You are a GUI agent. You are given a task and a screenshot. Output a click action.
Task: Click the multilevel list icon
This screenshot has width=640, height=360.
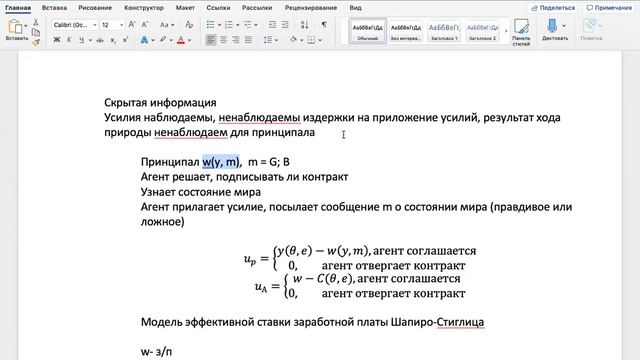point(247,25)
